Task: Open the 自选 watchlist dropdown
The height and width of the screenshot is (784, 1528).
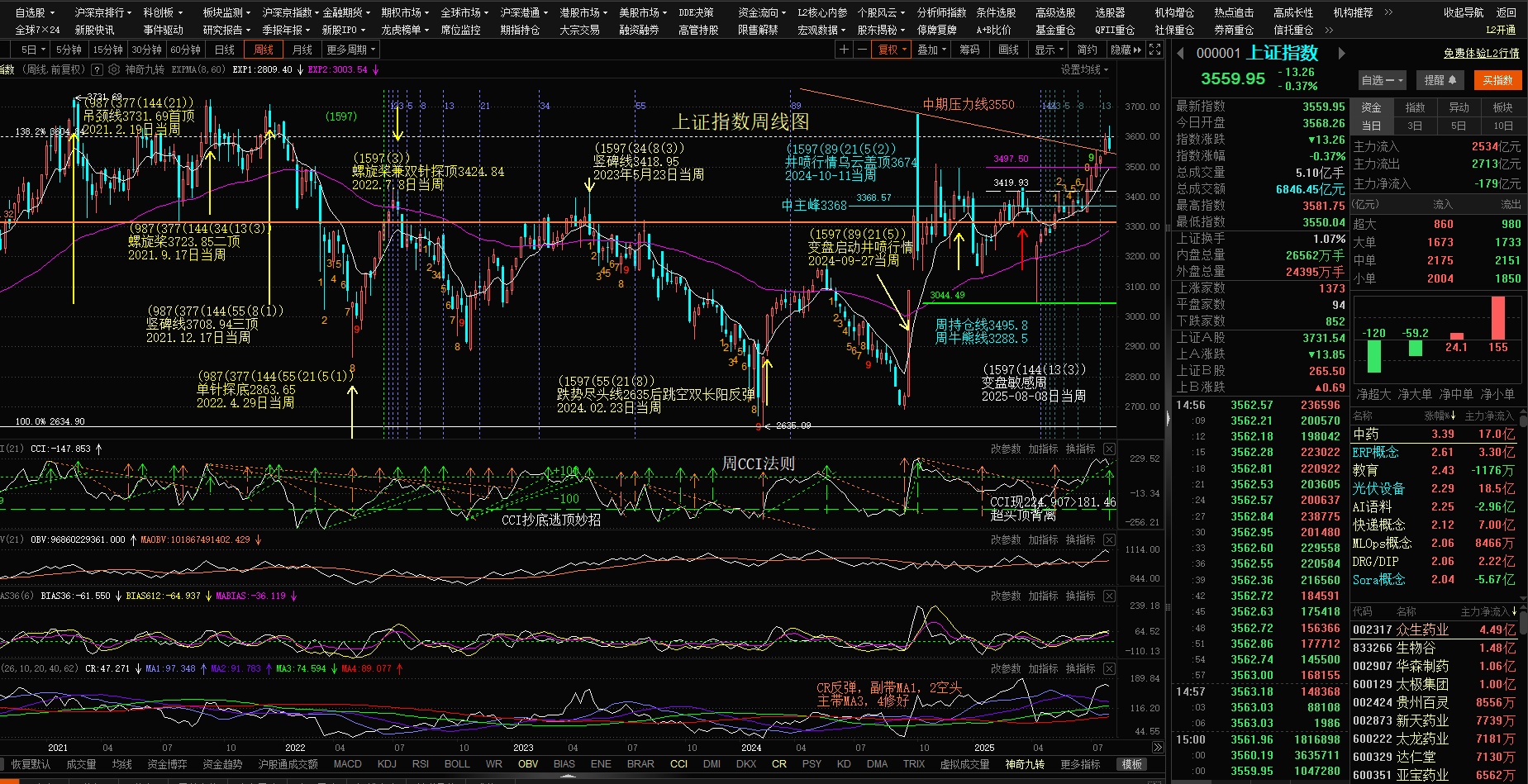Action: click(x=1383, y=80)
